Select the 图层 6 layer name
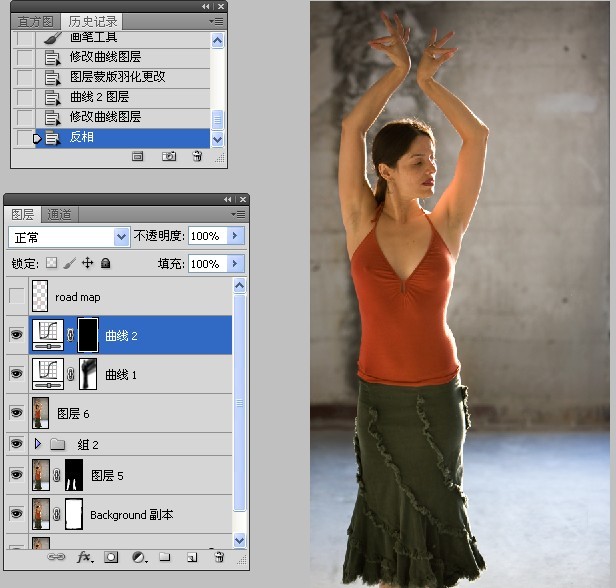616x588 pixels. click(73, 413)
